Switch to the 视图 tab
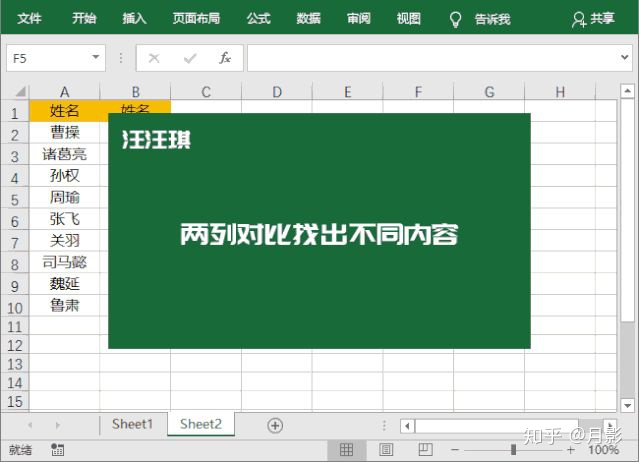 pyautogui.click(x=408, y=18)
